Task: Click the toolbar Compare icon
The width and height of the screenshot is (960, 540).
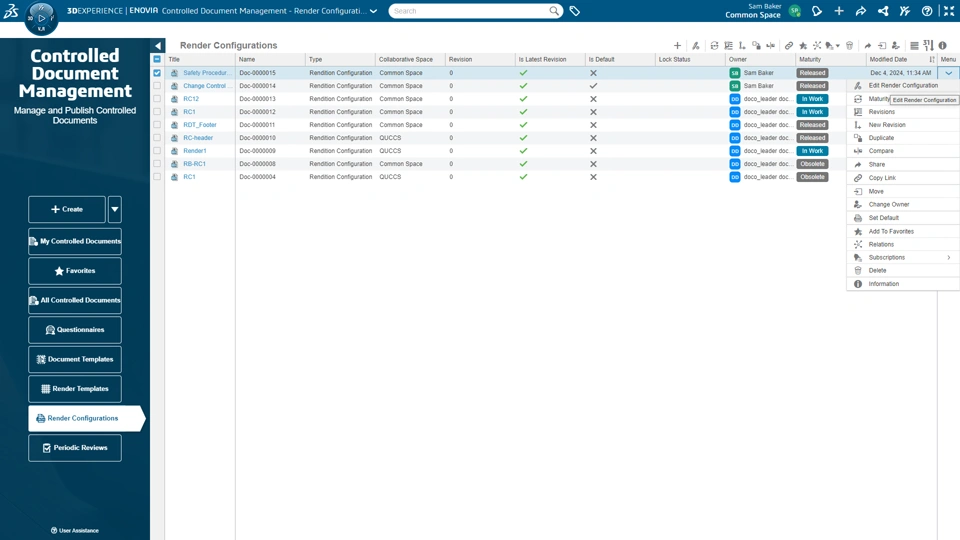Action: 770,45
